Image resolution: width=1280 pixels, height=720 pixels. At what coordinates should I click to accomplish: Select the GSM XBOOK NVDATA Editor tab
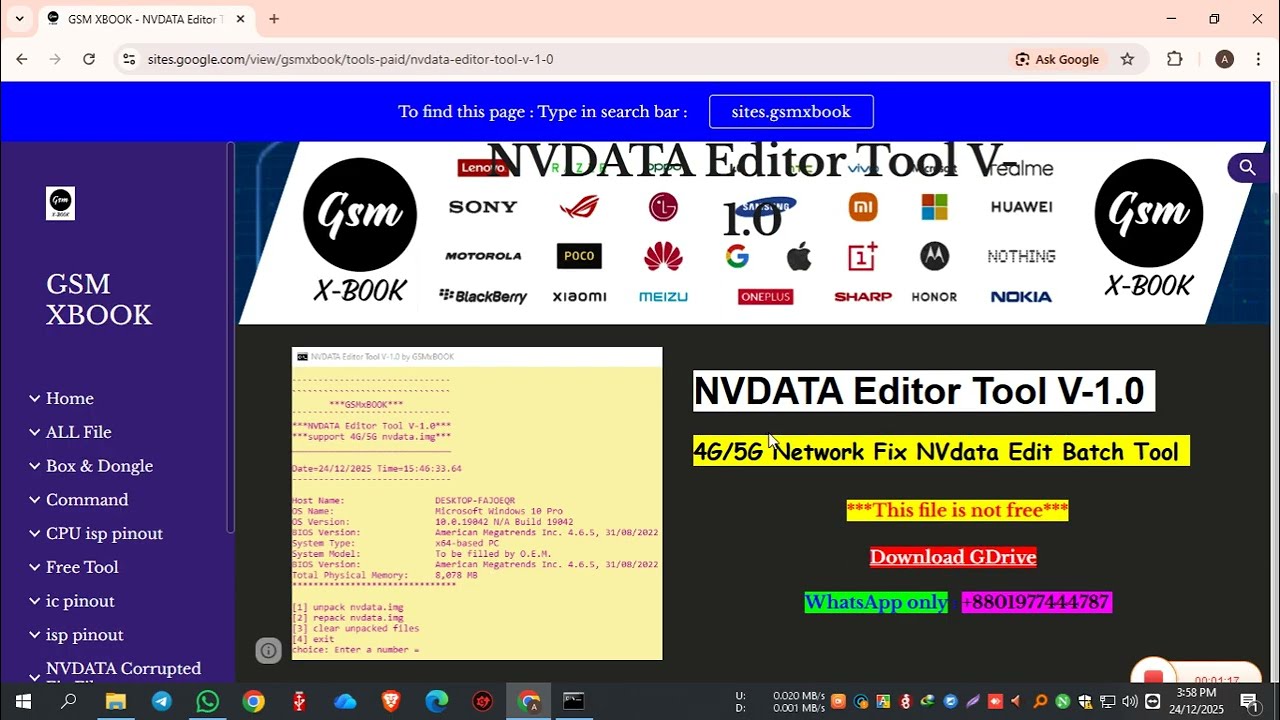tap(142, 19)
